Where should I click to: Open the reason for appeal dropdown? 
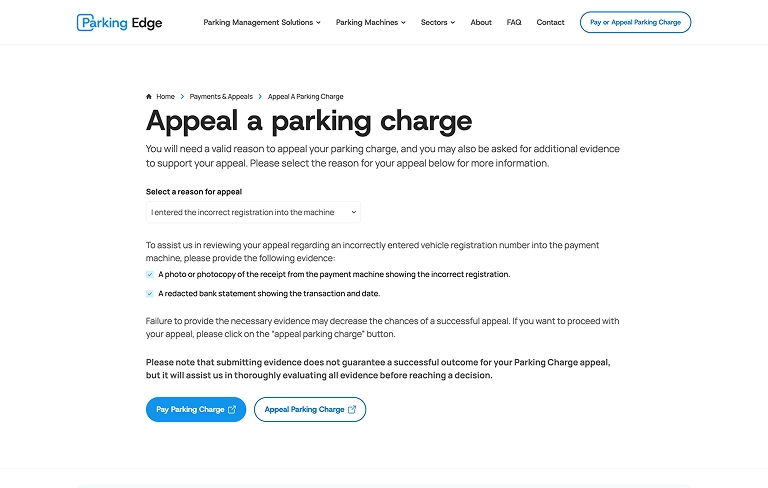[x=253, y=212]
